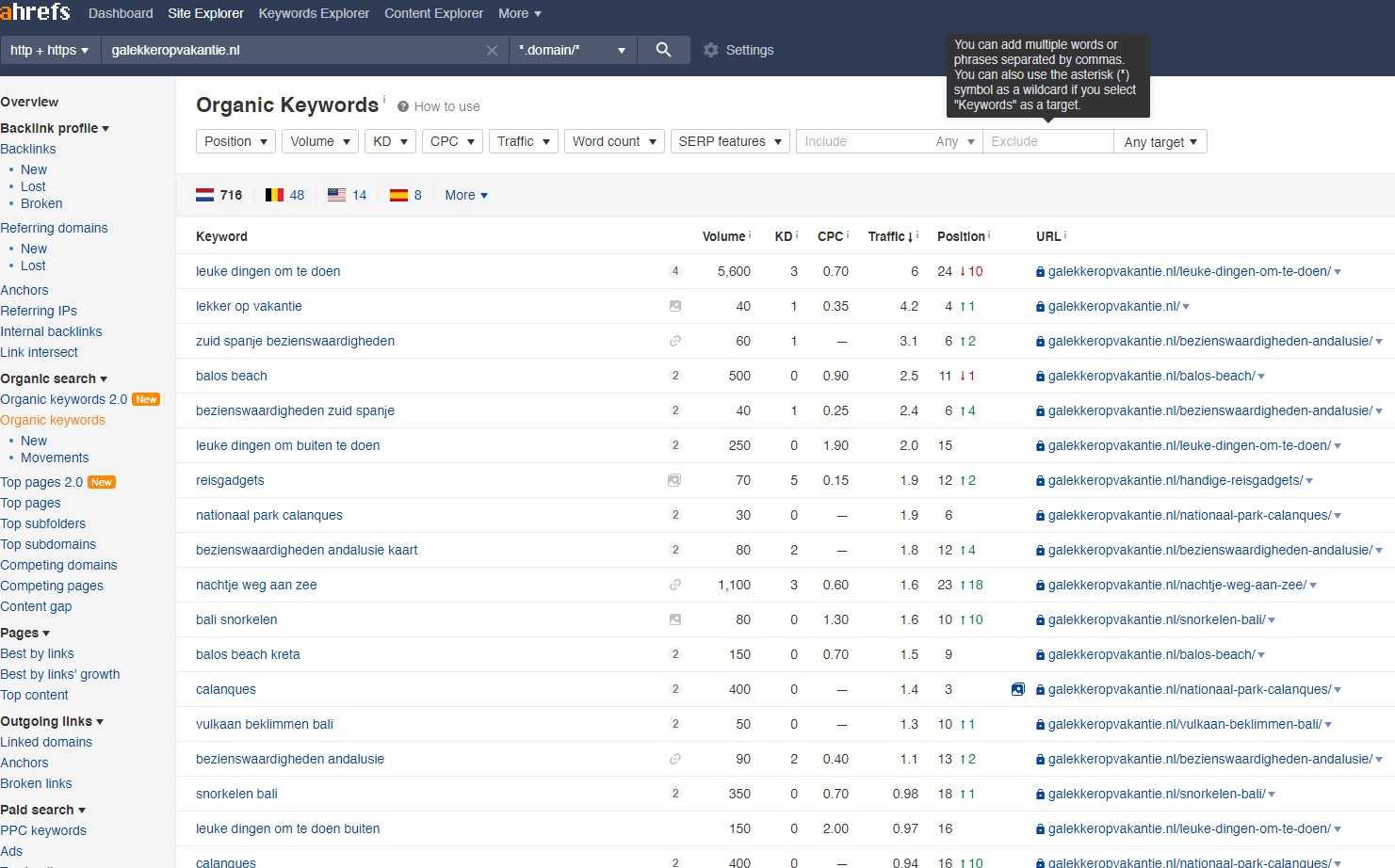Click sitelinks icon for zuid spanje bezienswaardigheden
Image resolution: width=1395 pixels, height=868 pixels.
pyautogui.click(x=675, y=341)
